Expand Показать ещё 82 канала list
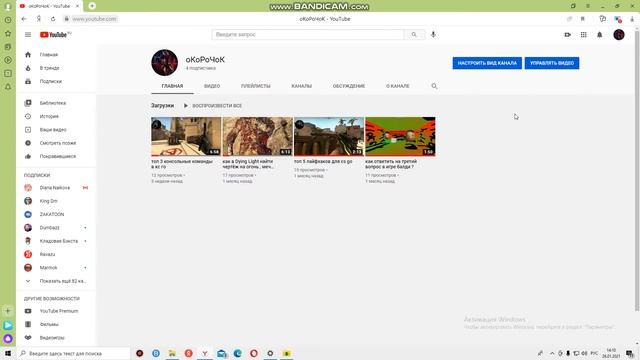The width and height of the screenshot is (640, 360). 56,281
